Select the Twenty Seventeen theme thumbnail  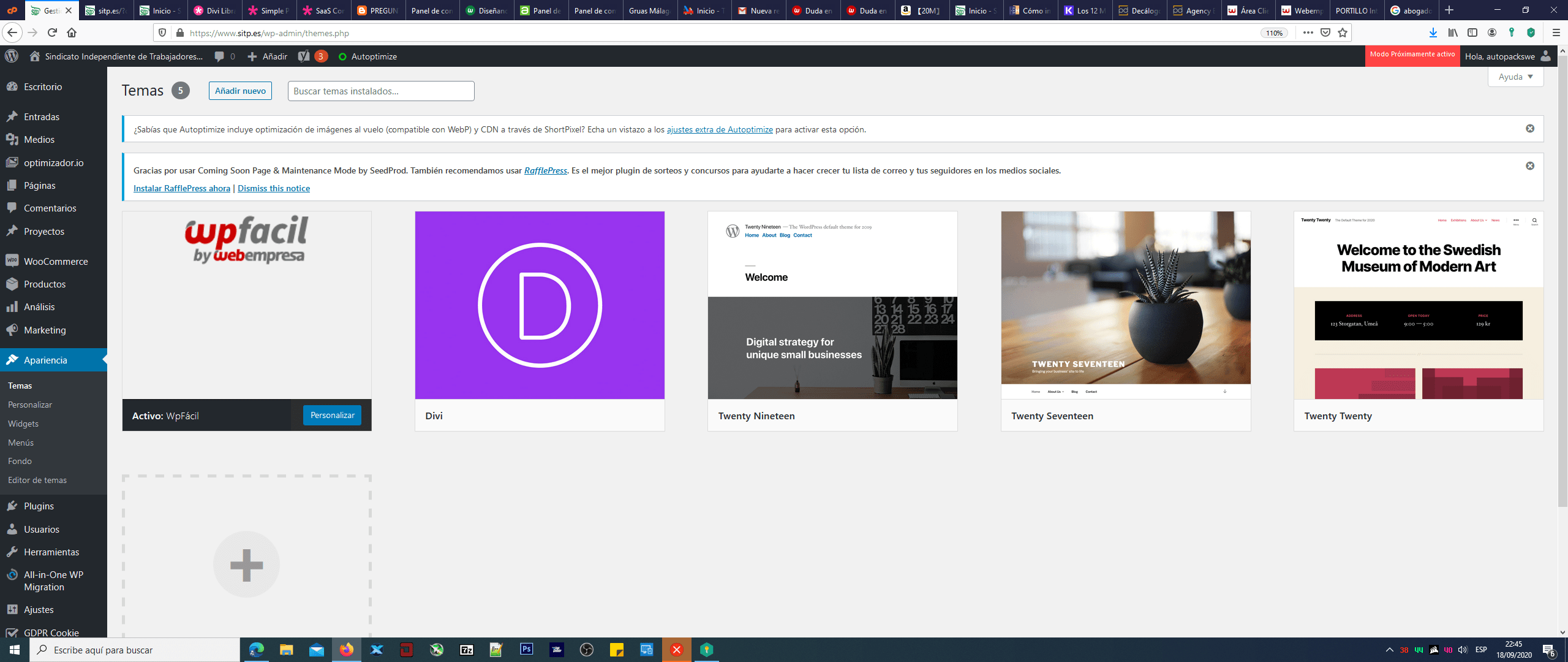coord(1126,305)
